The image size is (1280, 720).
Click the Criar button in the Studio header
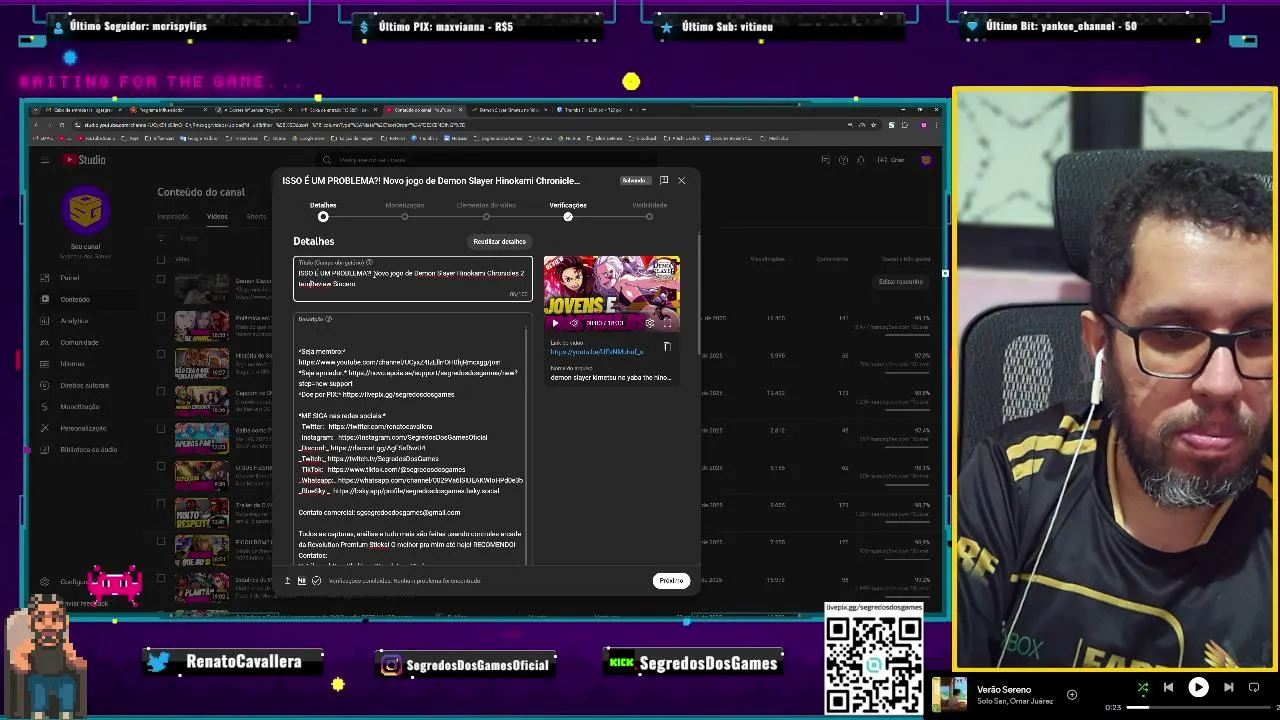[892, 160]
